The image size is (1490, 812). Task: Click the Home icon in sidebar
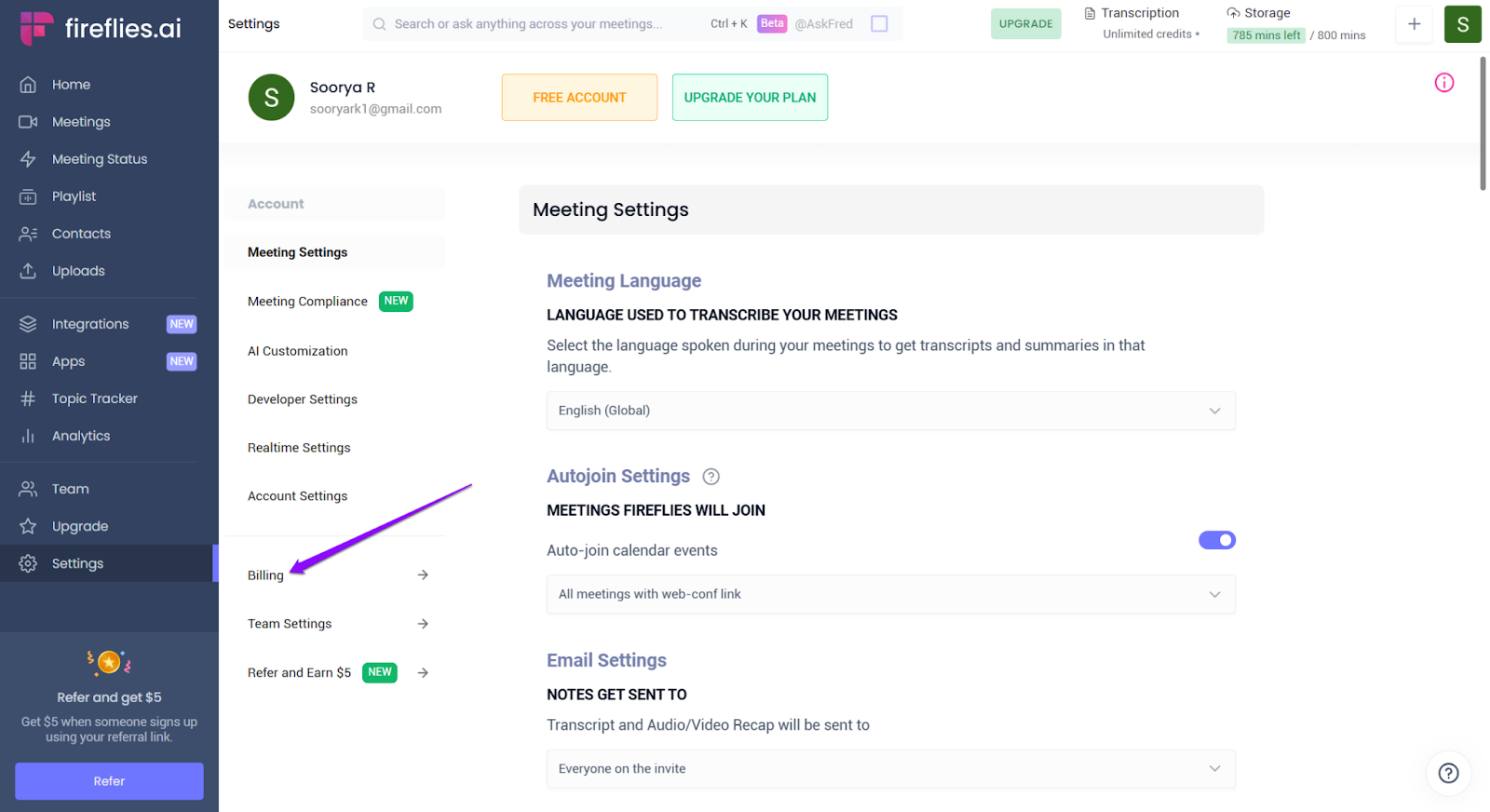(28, 85)
